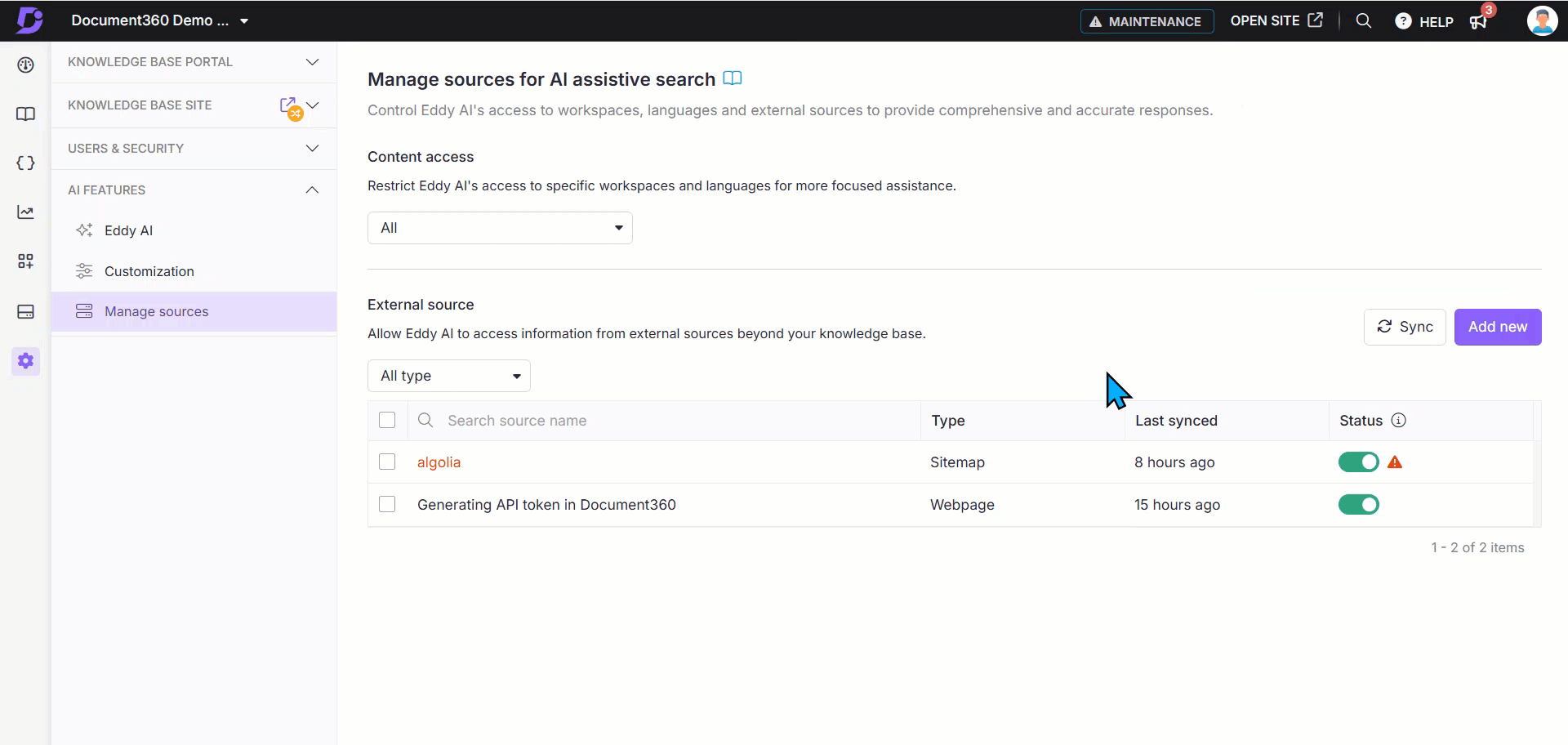
Task: Click the search icon in source table
Action: click(425, 420)
